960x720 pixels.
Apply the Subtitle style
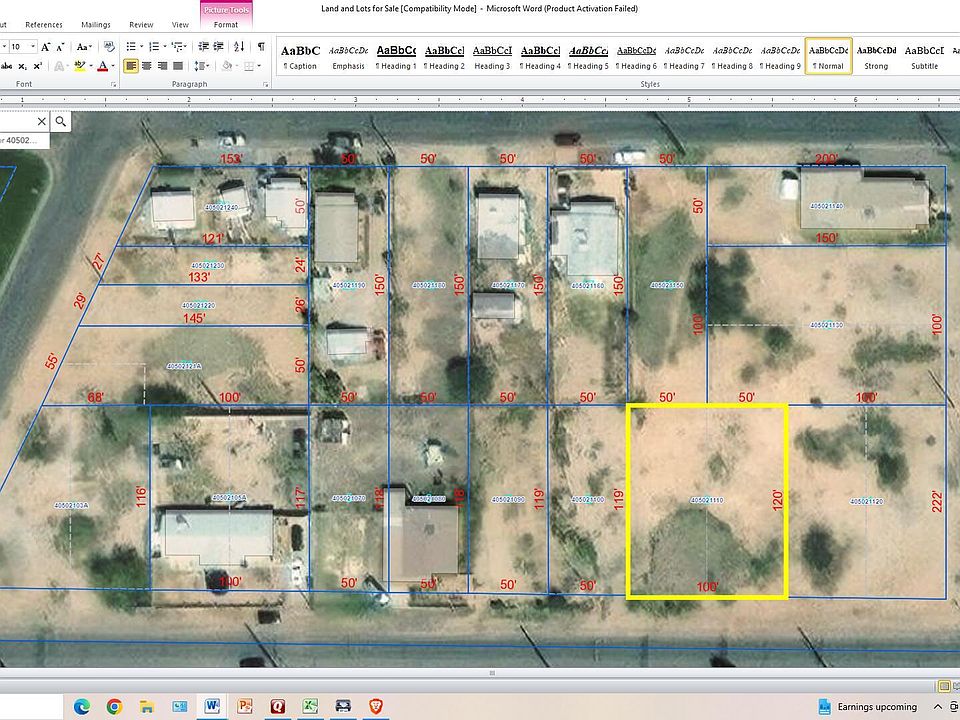(x=924, y=57)
